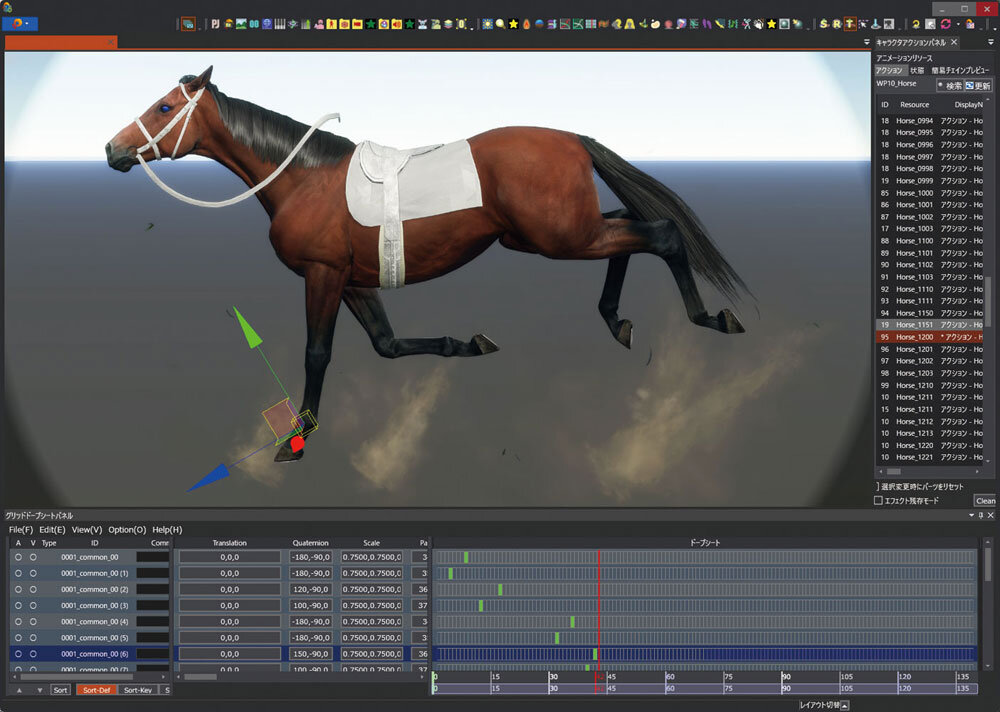
Task: Toggle A radio for 0001_common_00 (4)
Action: [18, 621]
